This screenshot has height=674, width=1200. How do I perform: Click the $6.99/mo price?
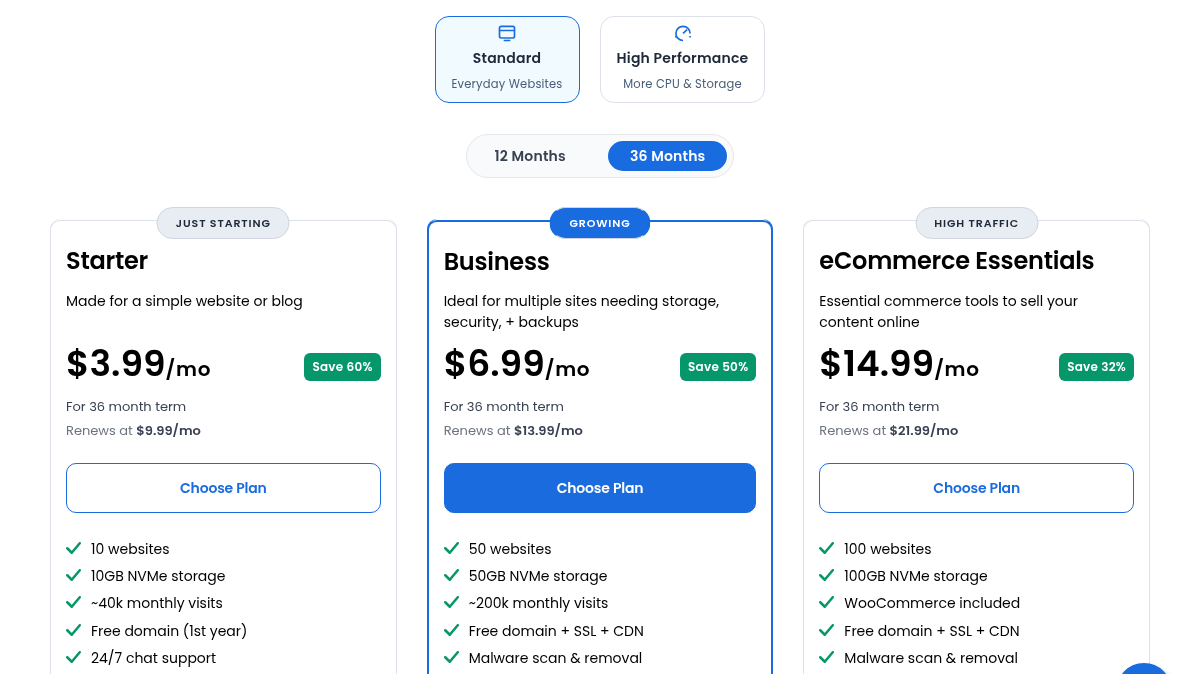point(516,364)
